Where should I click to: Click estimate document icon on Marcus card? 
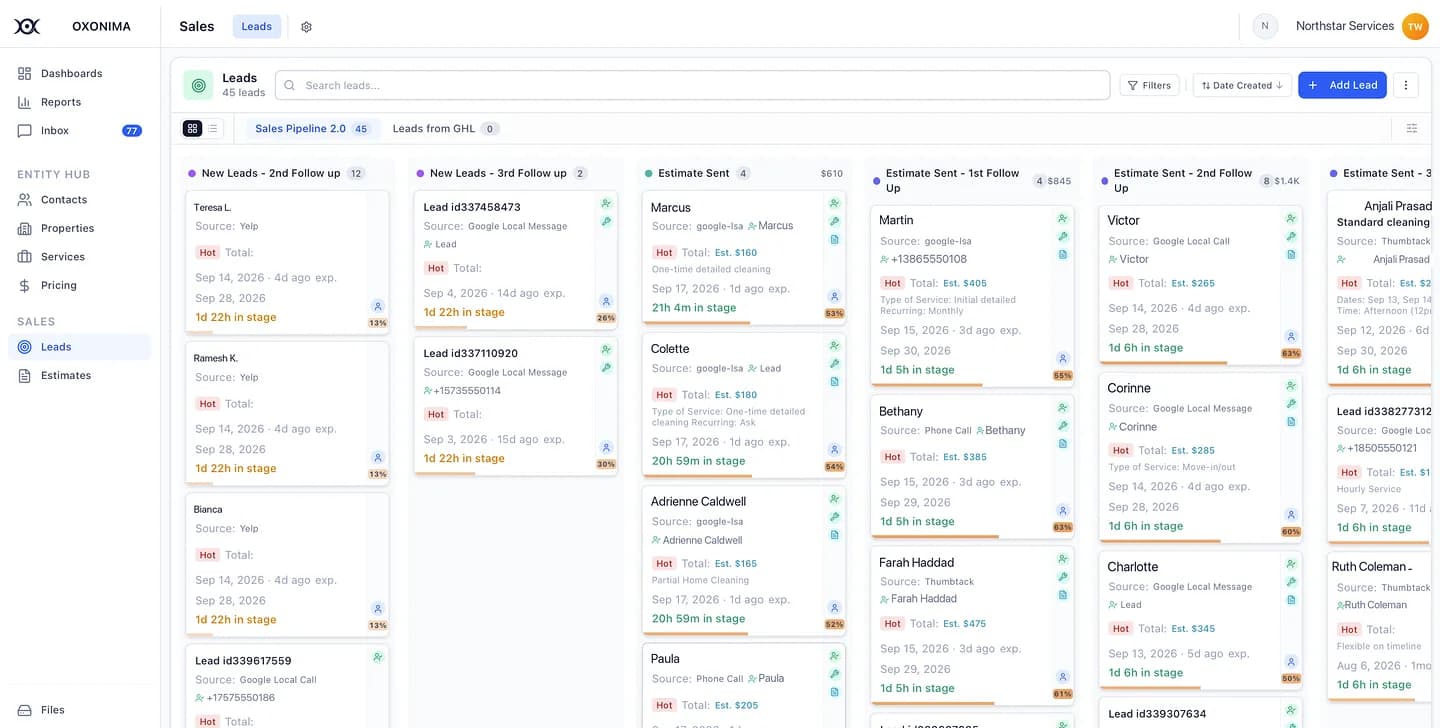pyautogui.click(x=834, y=240)
